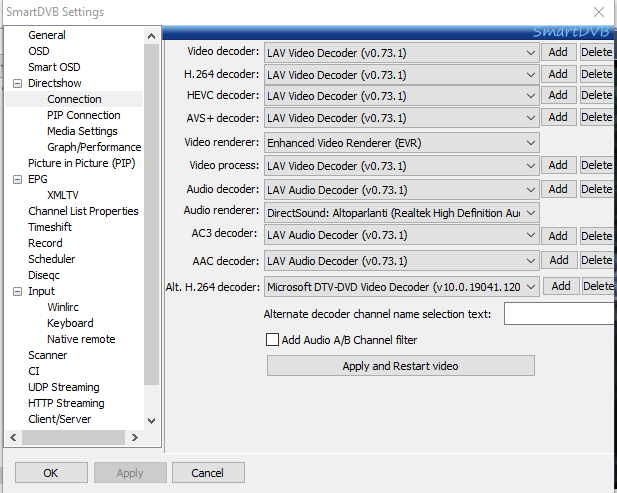The image size is (617, 493).
Task: Delete the H.264 decoder filter
Action: coord(597,74)
